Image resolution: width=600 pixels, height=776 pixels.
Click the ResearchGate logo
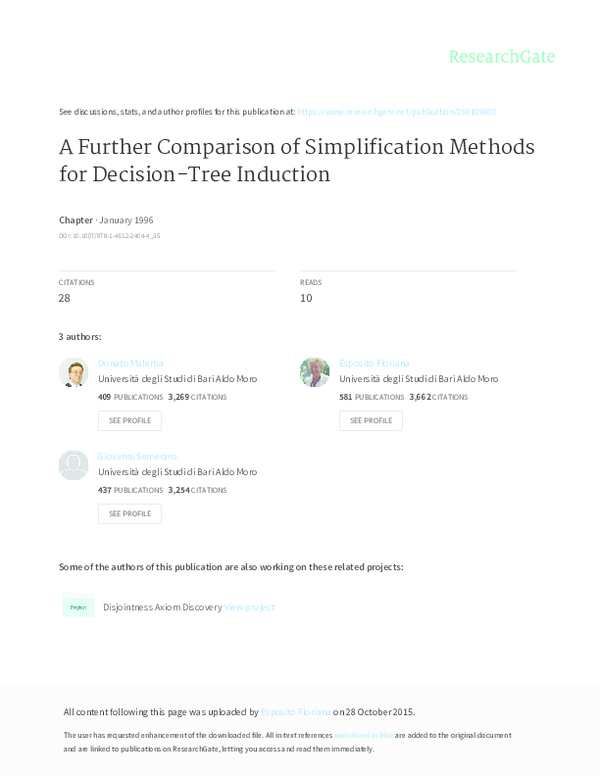[x=501, y=56]
